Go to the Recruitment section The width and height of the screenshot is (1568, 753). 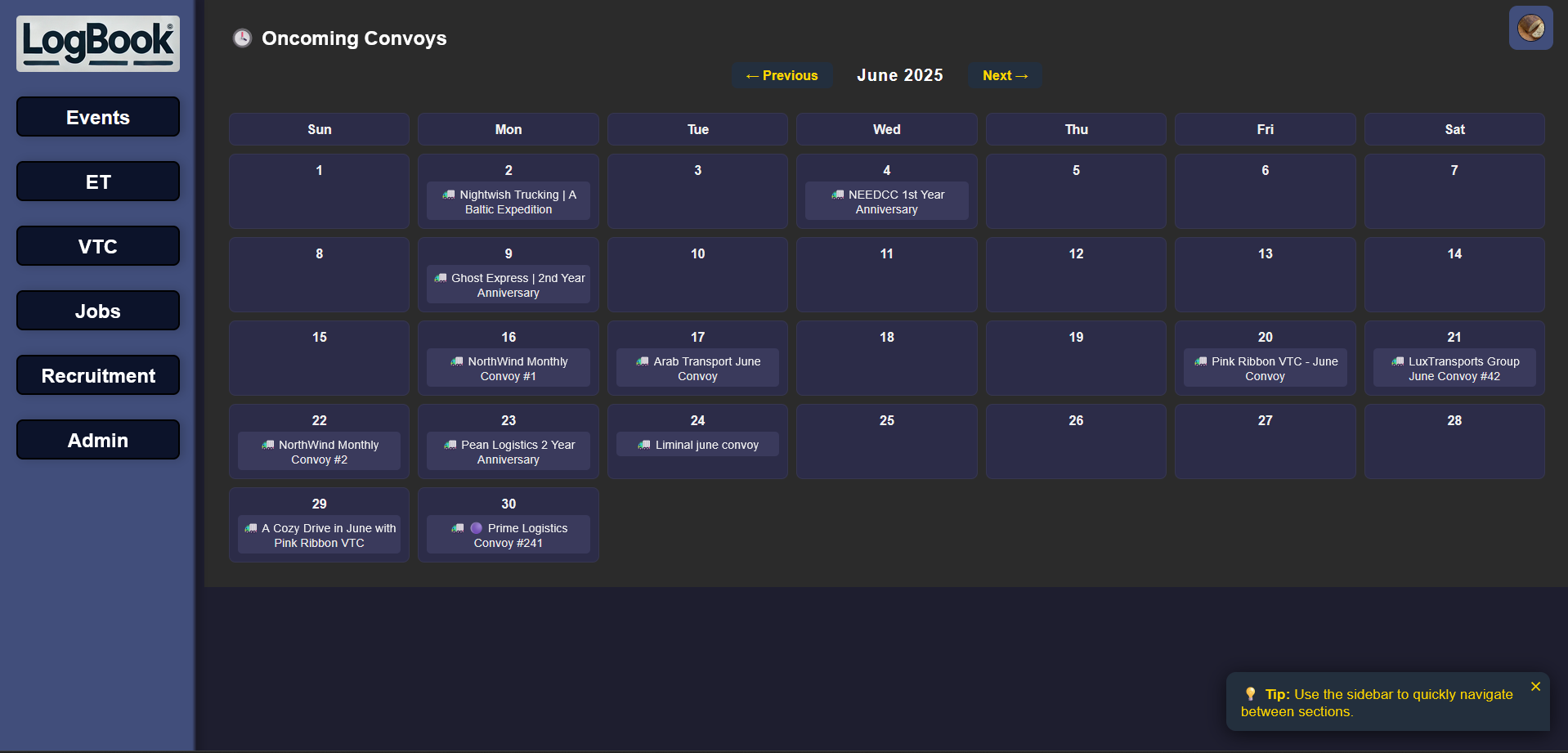click(97, 375)
